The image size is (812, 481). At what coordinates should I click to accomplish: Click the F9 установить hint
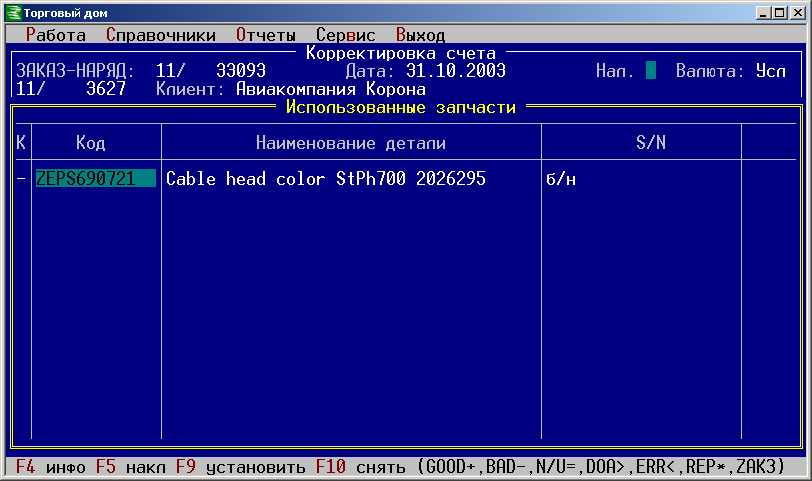tap(240, 467)
